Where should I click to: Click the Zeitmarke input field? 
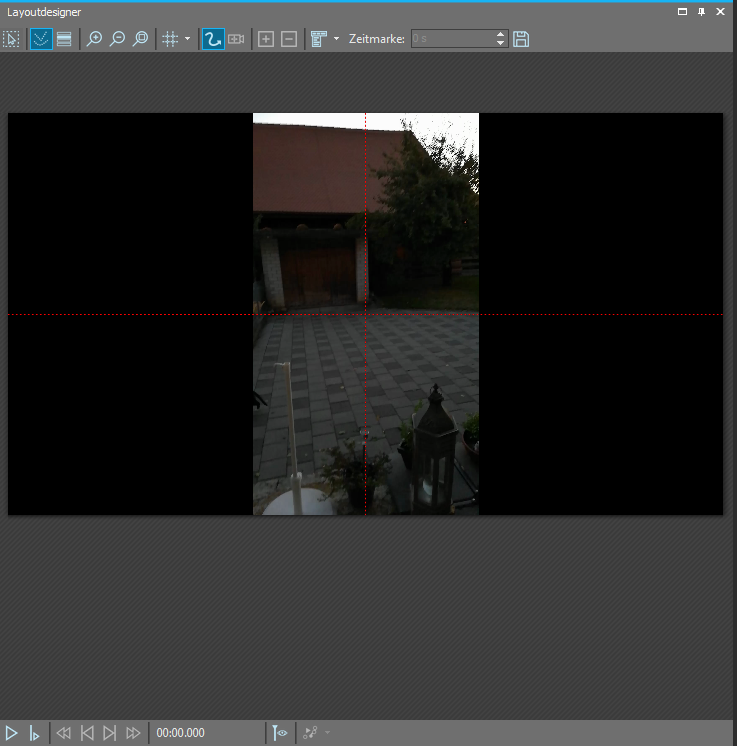pyautogui.click(x=451, y=39)
